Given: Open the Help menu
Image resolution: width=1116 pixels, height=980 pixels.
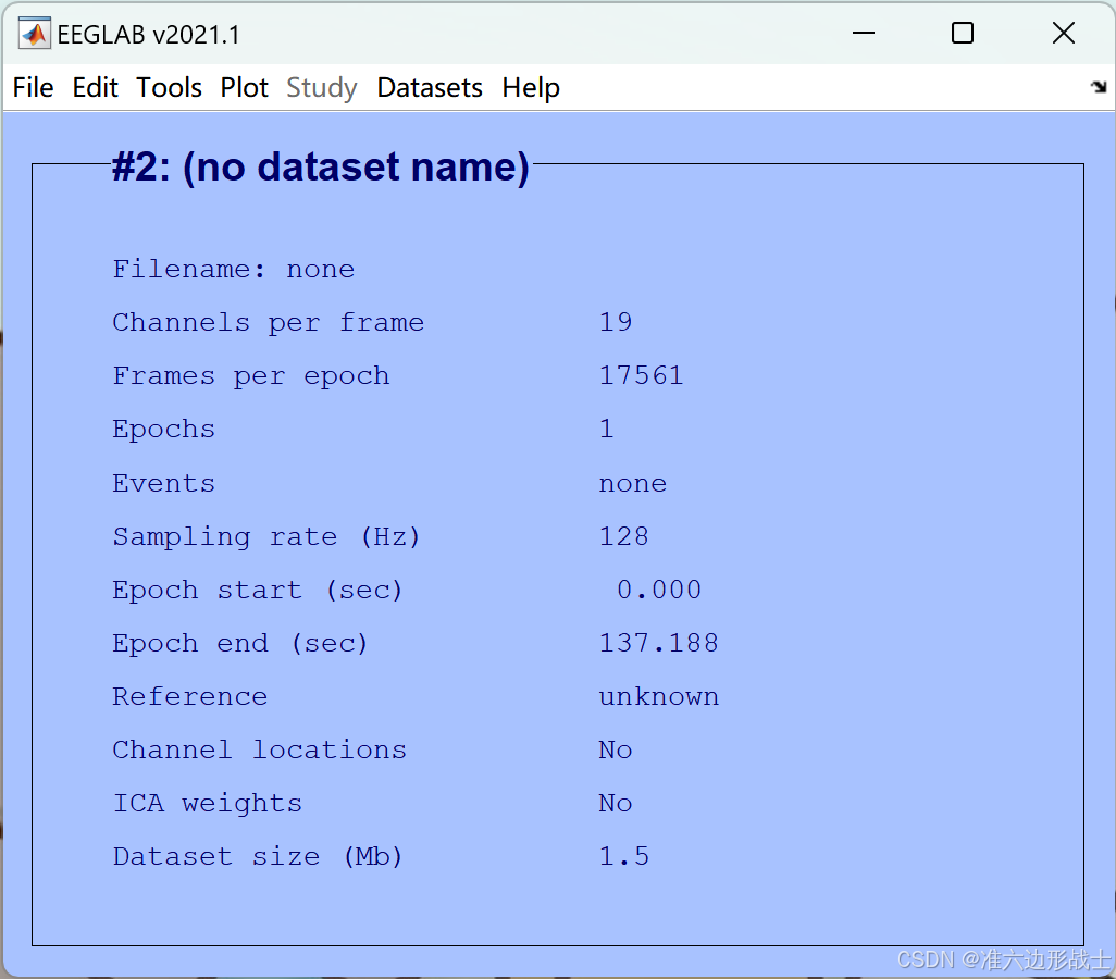Looking at the screenshot, I should point(531,88).
